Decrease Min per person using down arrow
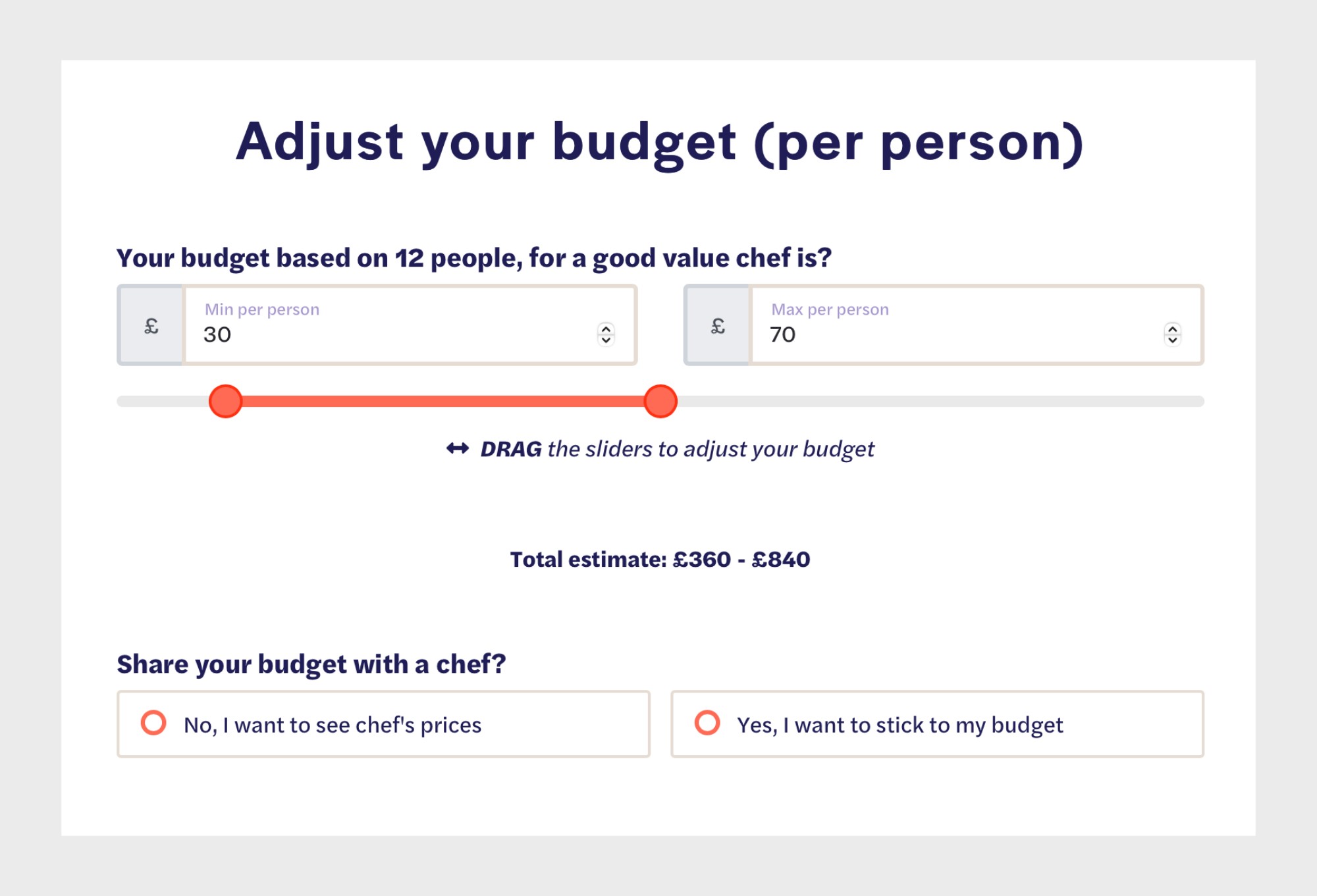The image size is (1317, 896). pos(606,340)
